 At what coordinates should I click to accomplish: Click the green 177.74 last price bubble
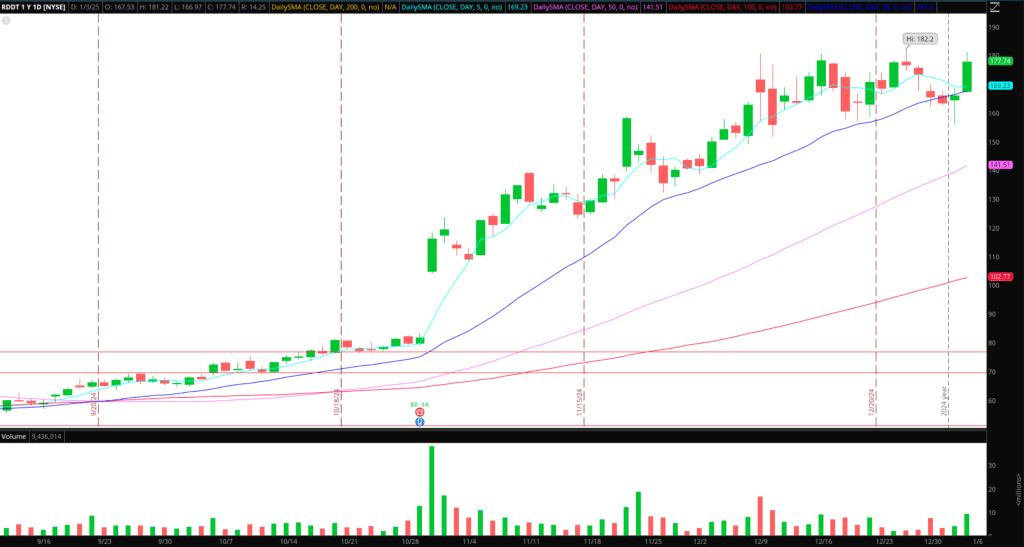1000,61
